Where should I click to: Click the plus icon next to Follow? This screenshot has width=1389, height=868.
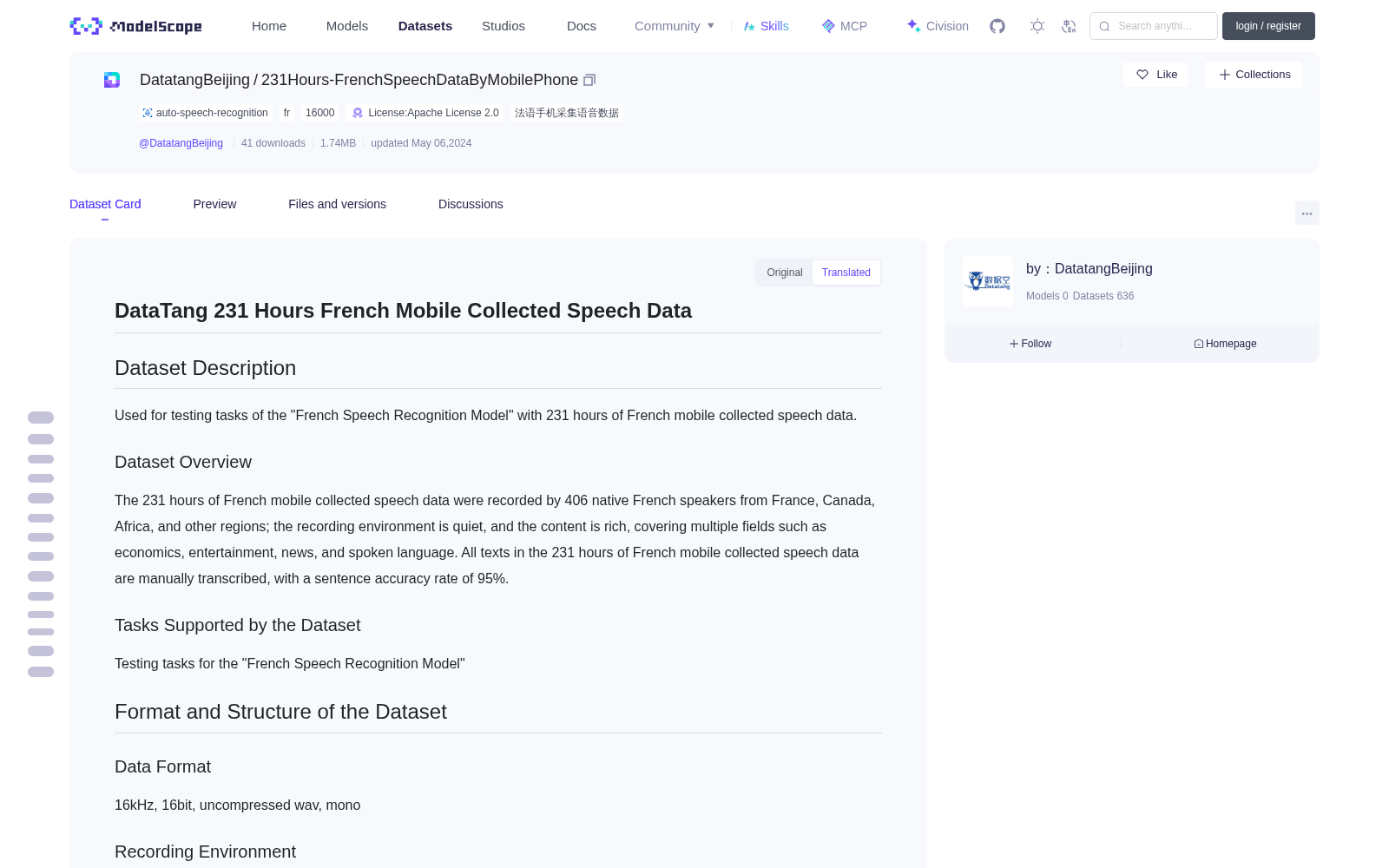[x=1013, y=344]
